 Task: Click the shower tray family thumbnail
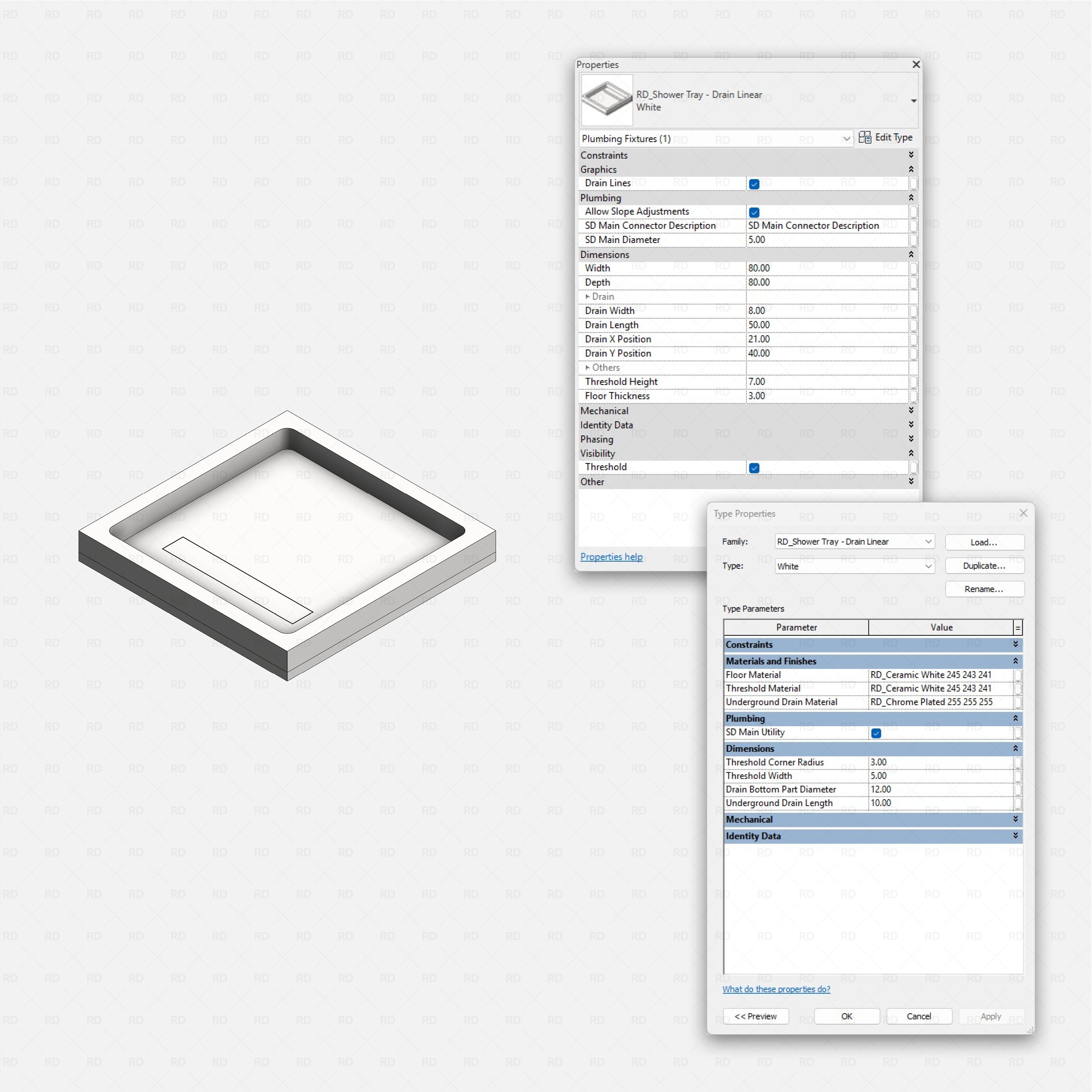click(x=606, y=100)
